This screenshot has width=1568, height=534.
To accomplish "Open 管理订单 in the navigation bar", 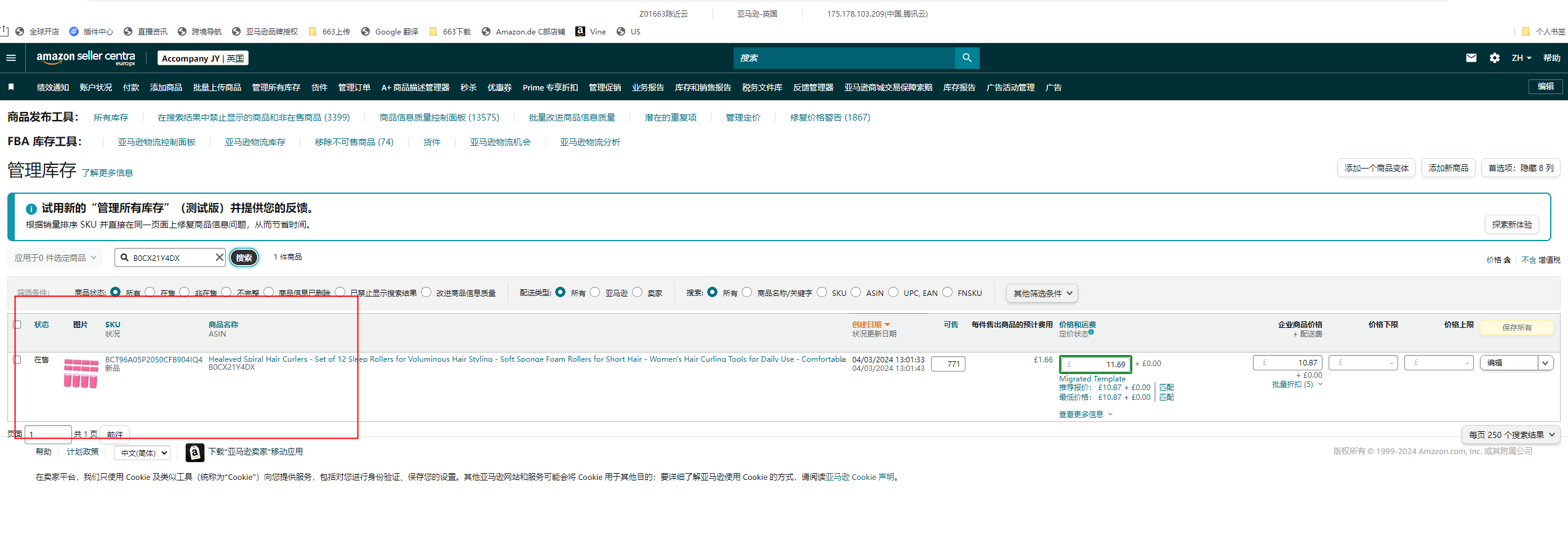I will coord(354,87).
